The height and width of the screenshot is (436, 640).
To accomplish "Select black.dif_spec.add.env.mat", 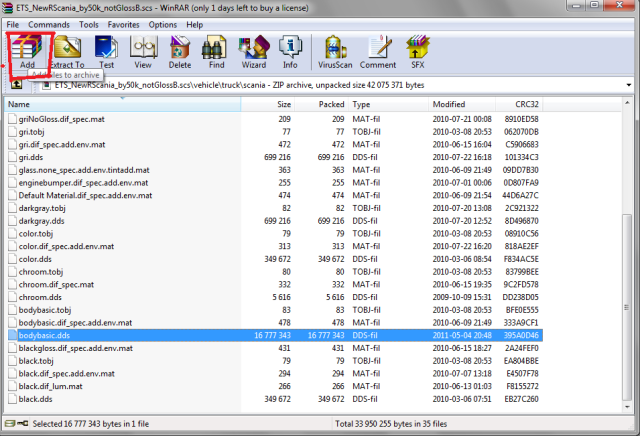I will coord(67,374).
